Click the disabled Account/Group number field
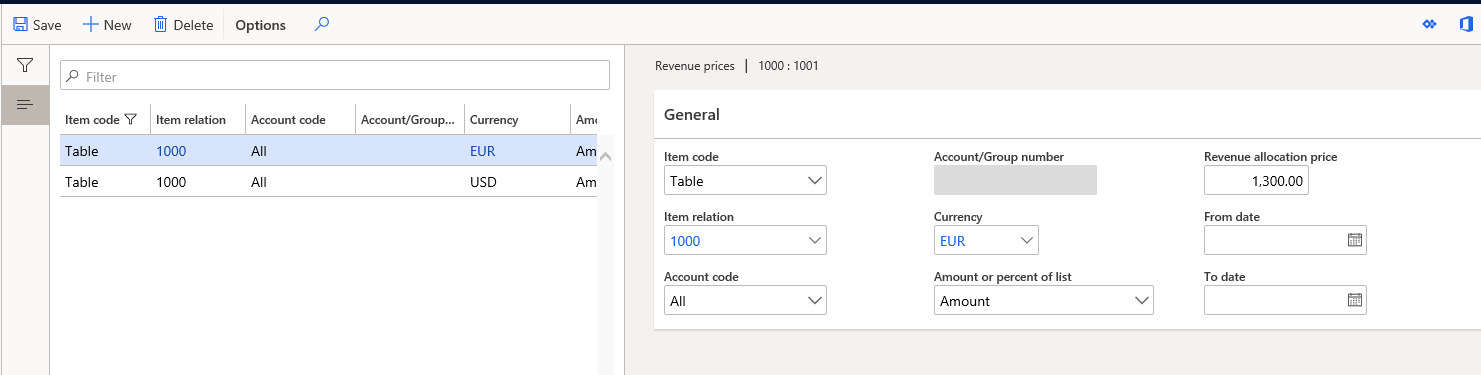1481x375 pixels. point(1015,180)
